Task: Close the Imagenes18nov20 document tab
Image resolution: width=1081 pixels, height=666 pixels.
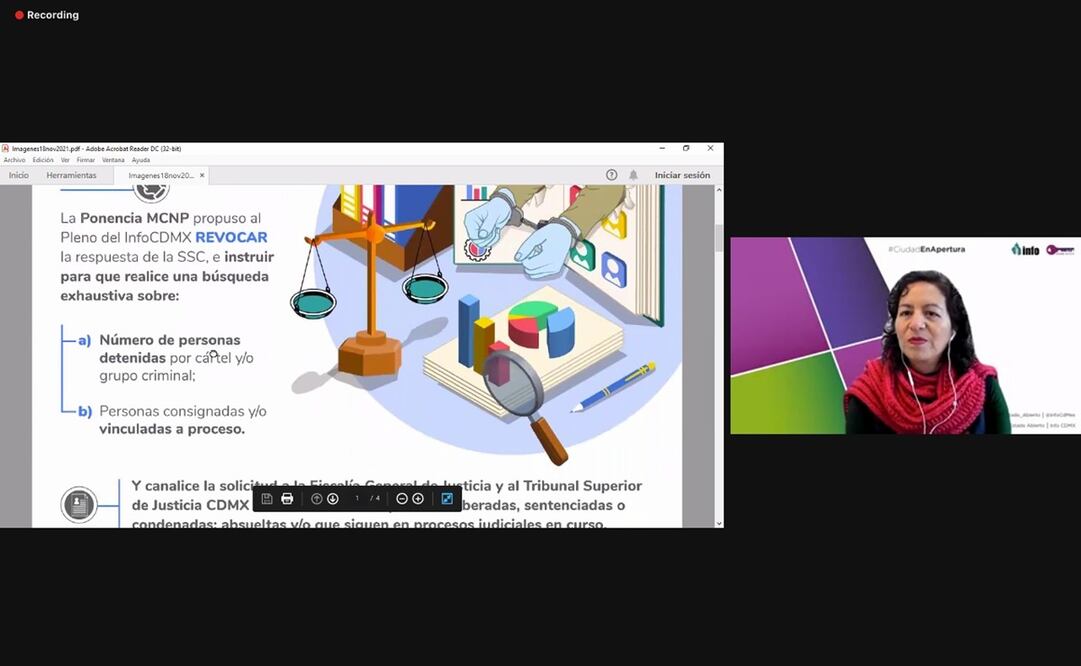Action: 202,175
